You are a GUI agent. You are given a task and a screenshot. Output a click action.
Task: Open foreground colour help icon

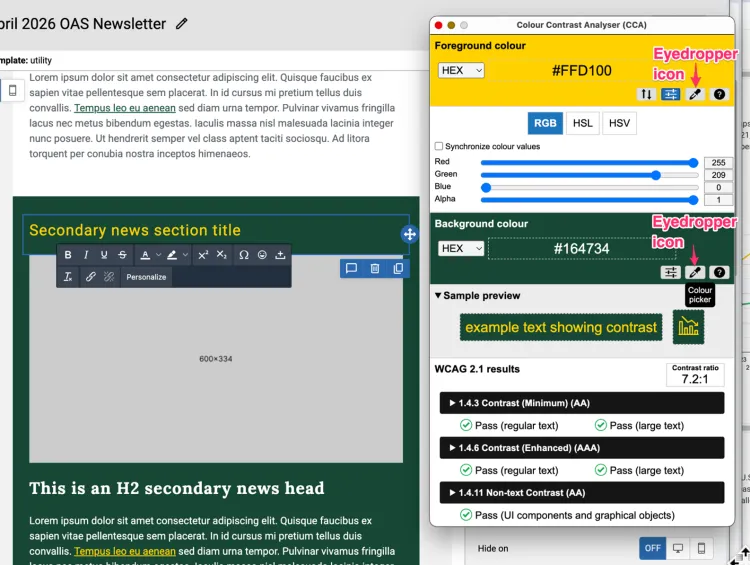[719, 94]
